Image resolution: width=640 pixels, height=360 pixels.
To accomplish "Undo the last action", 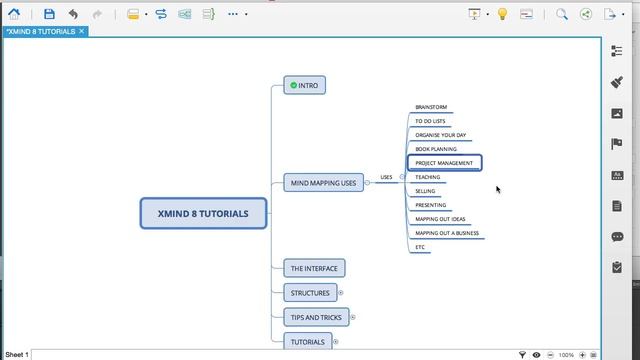I will point(73,14).
